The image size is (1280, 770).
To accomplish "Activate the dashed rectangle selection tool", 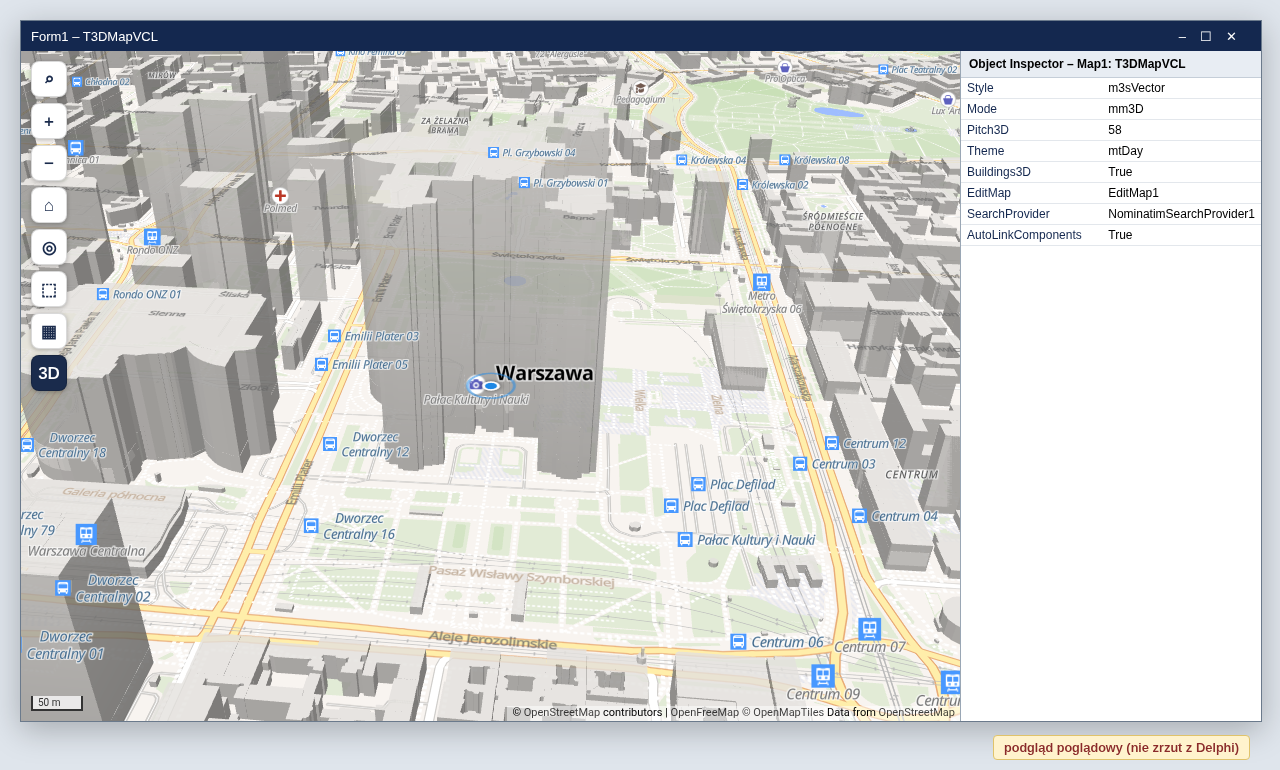I will point(49,289).
